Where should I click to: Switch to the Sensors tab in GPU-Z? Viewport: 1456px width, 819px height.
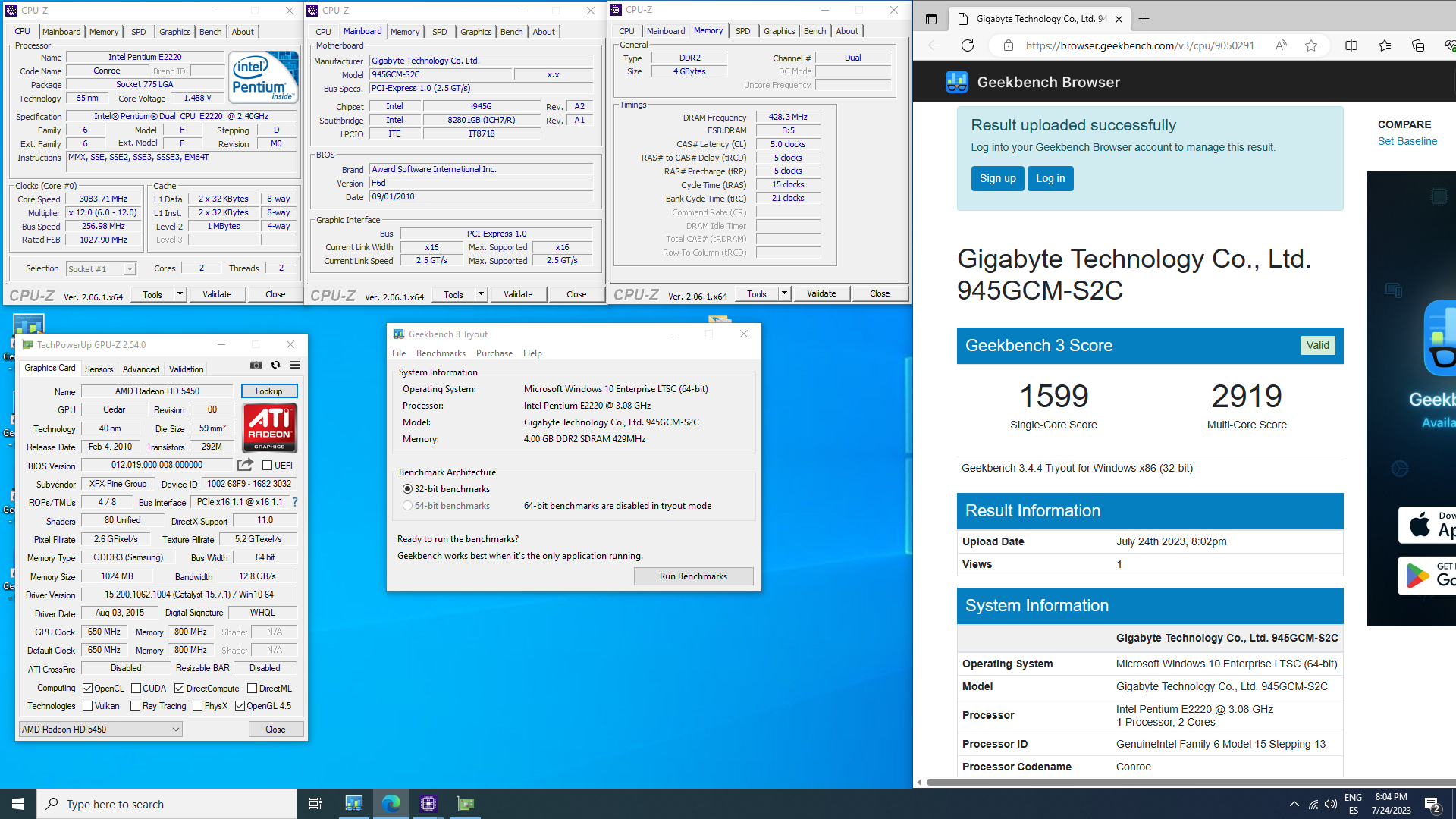click(x=99, y=369)
